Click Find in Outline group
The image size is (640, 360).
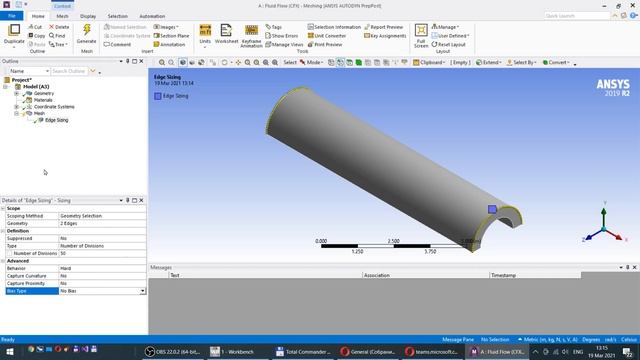(57, 36)
